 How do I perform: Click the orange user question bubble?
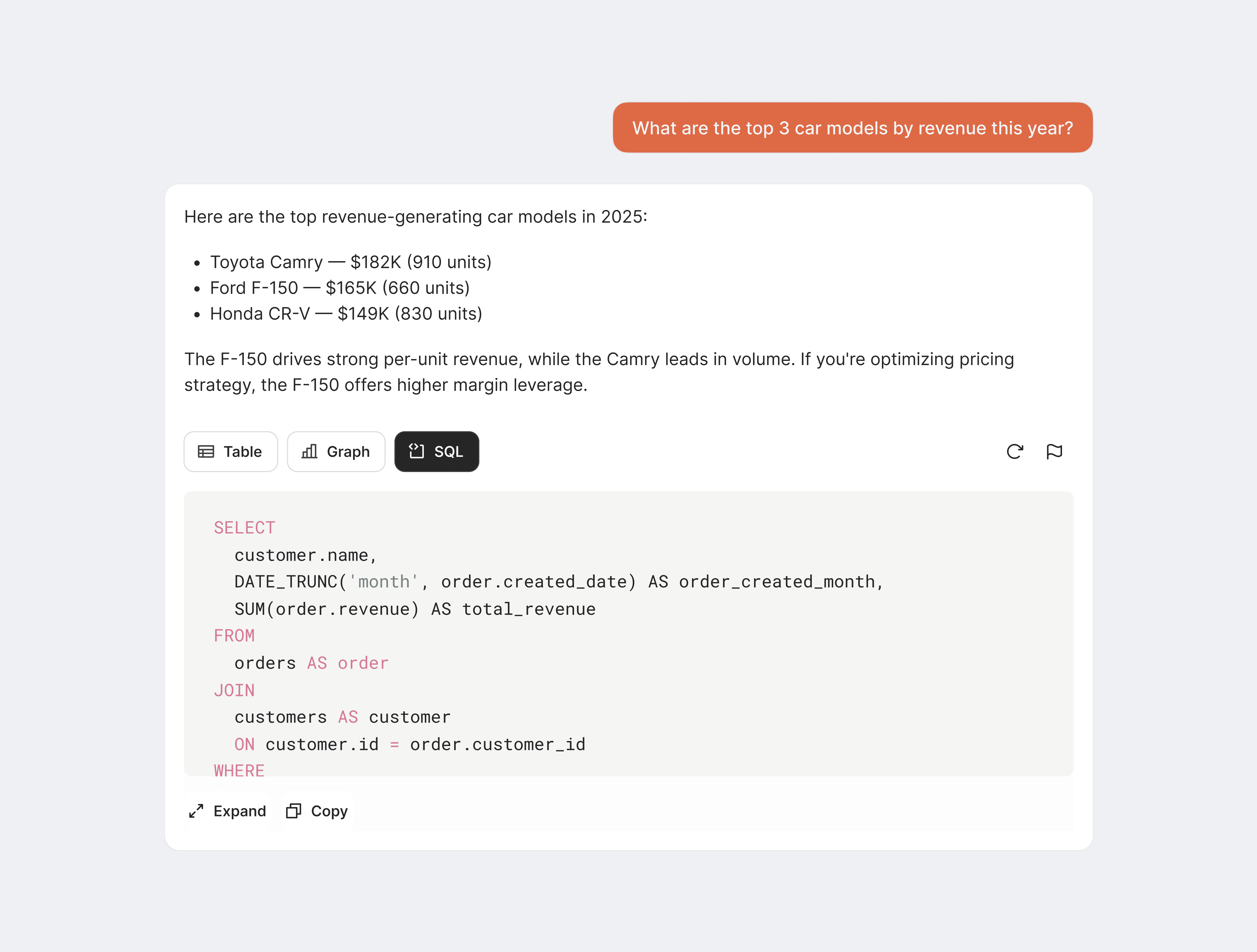point(852,128)
